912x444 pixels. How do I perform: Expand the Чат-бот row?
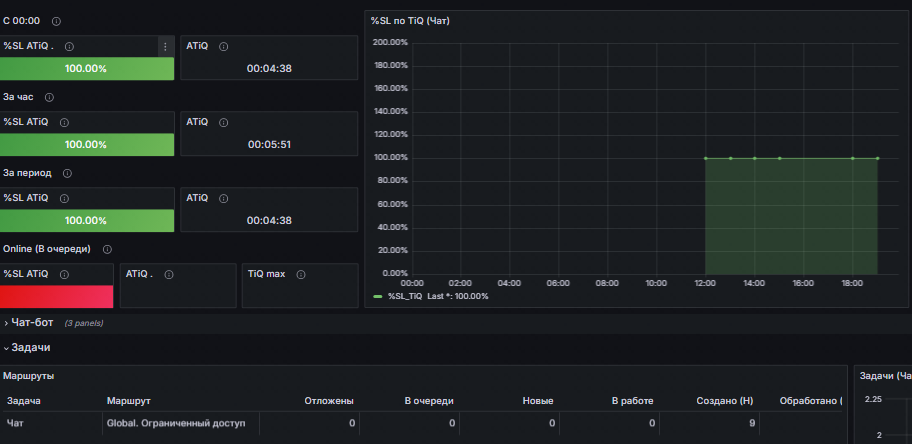click(32, 322)
